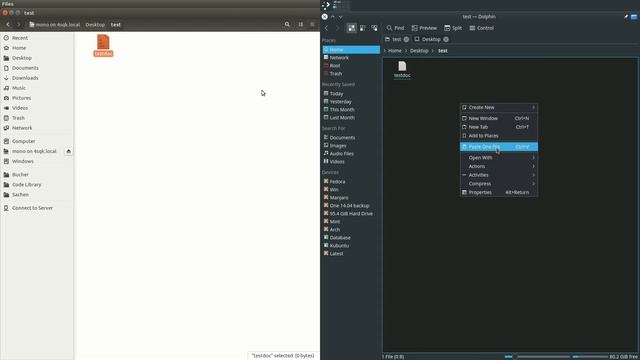Choose Paste One File from context menu
The height and width of the screenshot is (360, 640).
click(498, 147)
